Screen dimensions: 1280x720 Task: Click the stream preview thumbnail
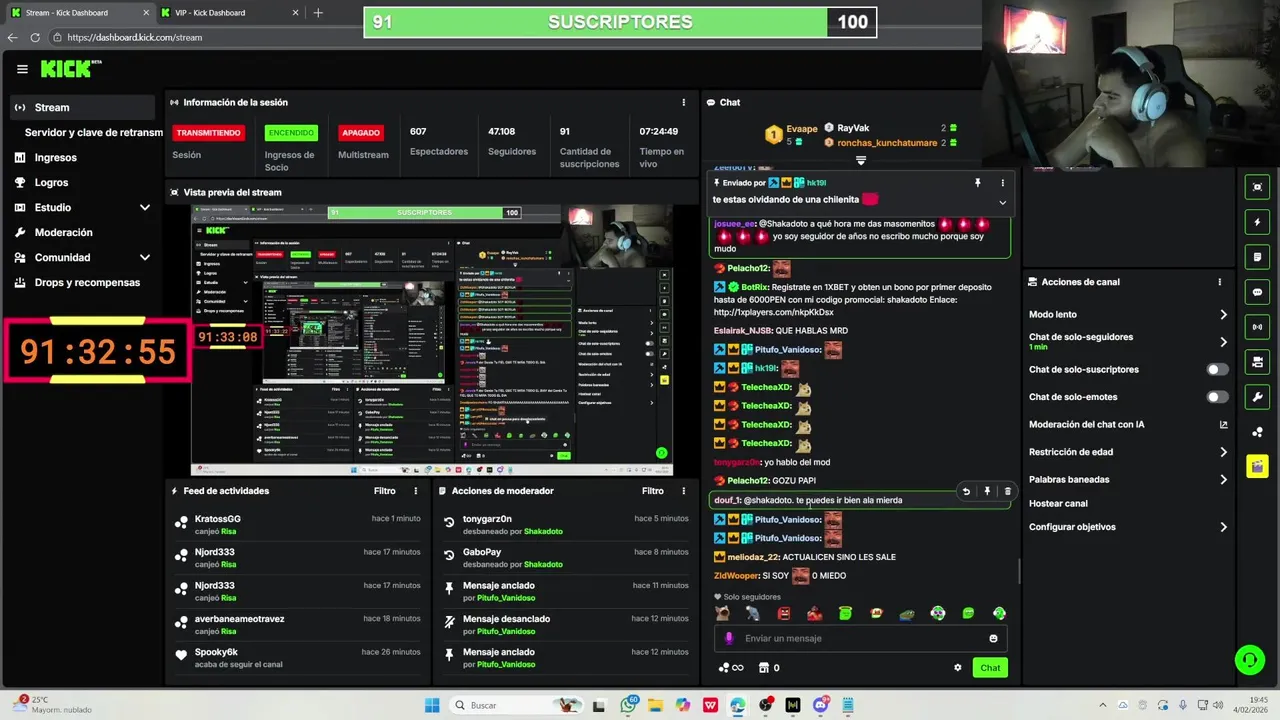[x=432, y=340]
